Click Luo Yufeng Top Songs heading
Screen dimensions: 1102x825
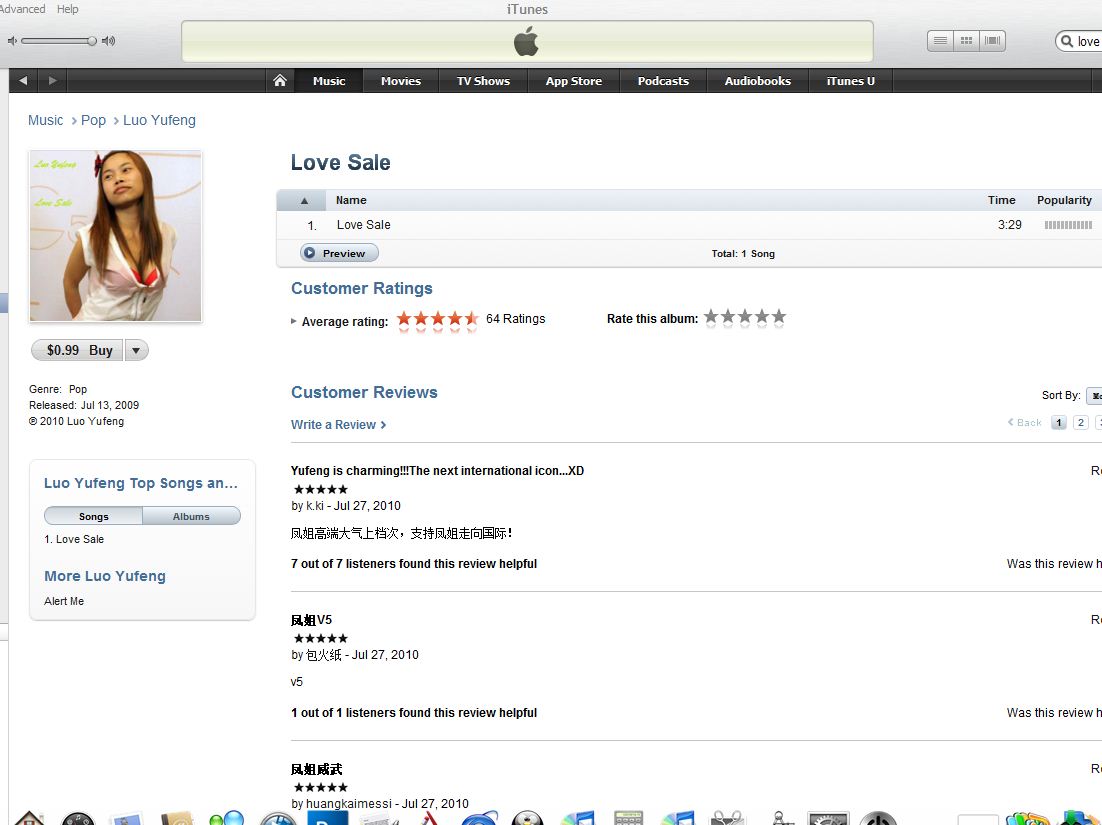click(141, 483)
